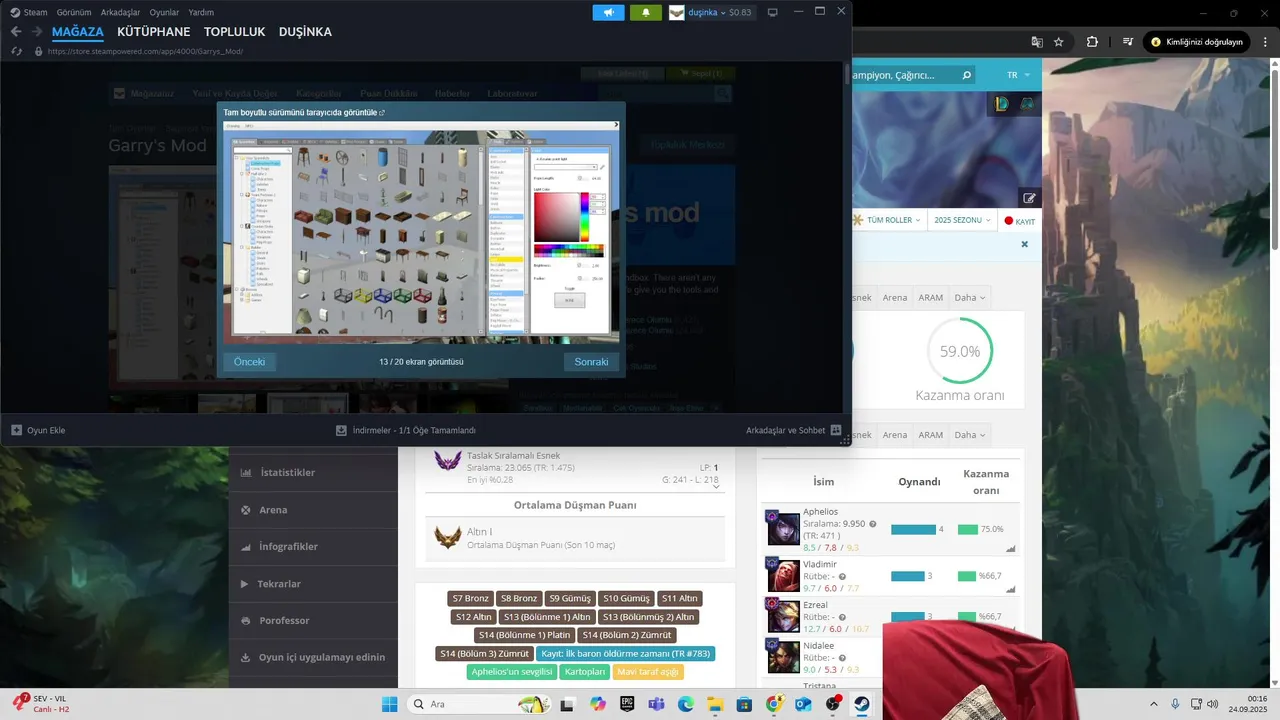
Task: Click Kimliğinizi doğrulayın profile button in browser
Action: [x=1198, y=42]
